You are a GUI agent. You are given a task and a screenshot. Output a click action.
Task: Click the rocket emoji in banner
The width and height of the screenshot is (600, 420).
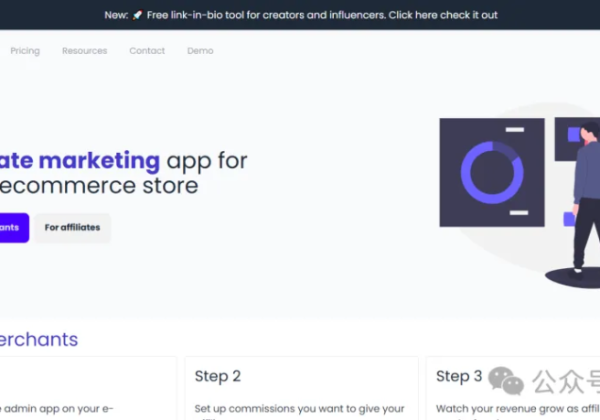pyautogui.click(x=137, y=15)
